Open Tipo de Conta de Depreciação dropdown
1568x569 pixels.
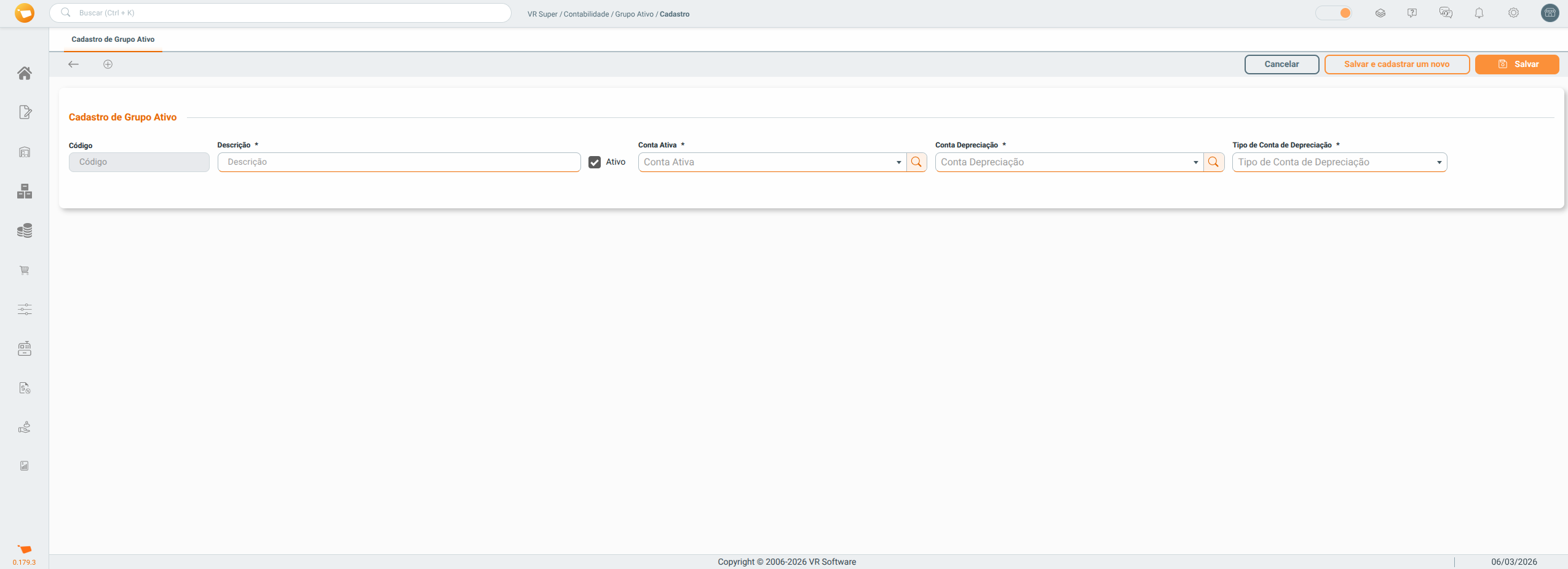pyautogui.click(x=1339, y=162)
